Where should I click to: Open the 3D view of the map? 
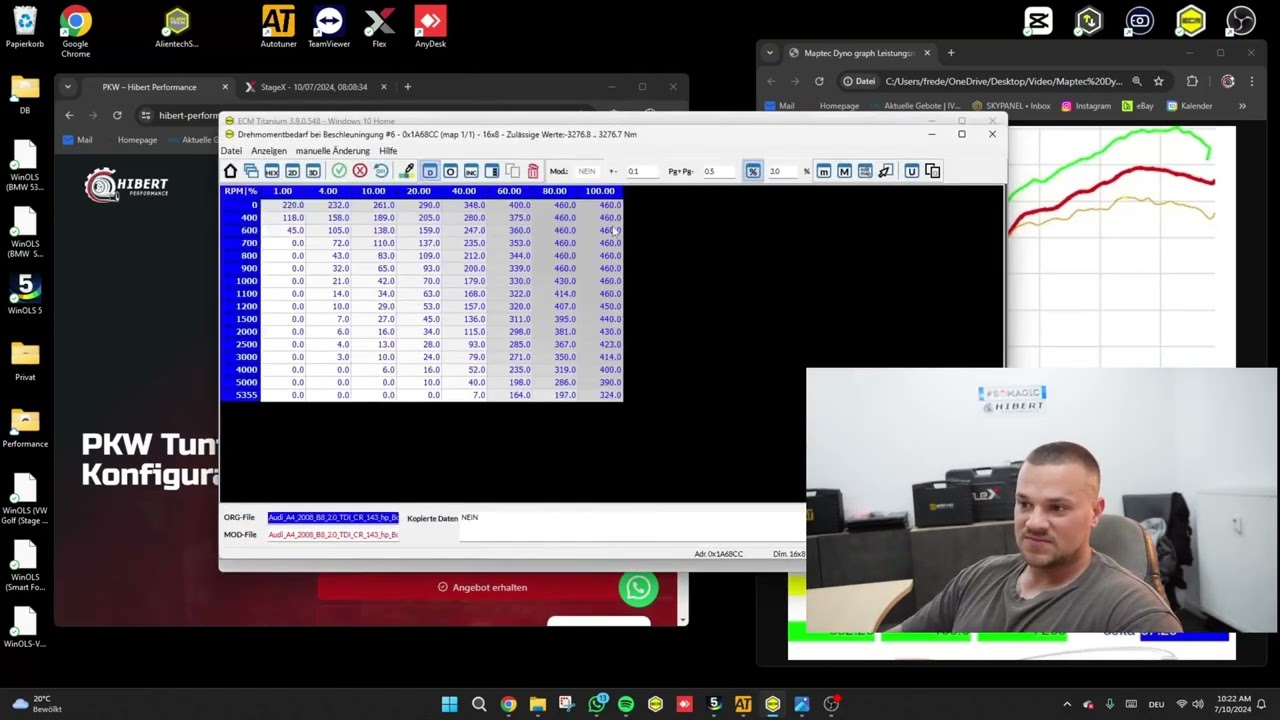click(313, 171)
